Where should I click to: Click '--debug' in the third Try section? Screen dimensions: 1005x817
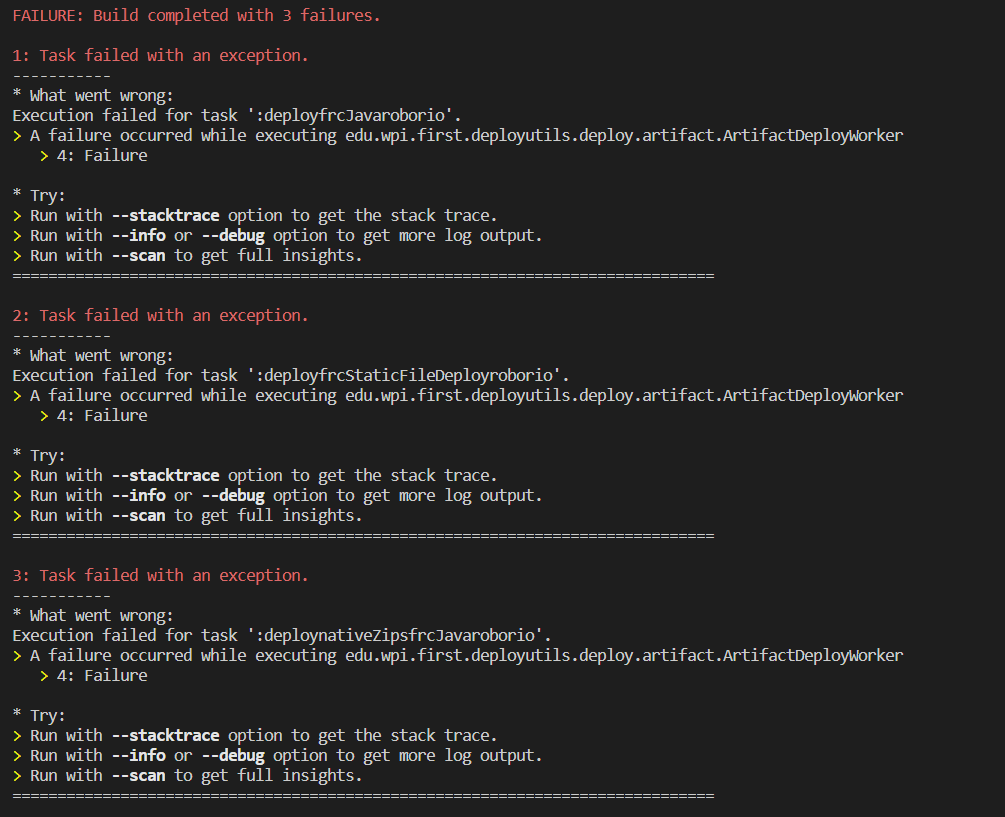(x=233, y=755)
